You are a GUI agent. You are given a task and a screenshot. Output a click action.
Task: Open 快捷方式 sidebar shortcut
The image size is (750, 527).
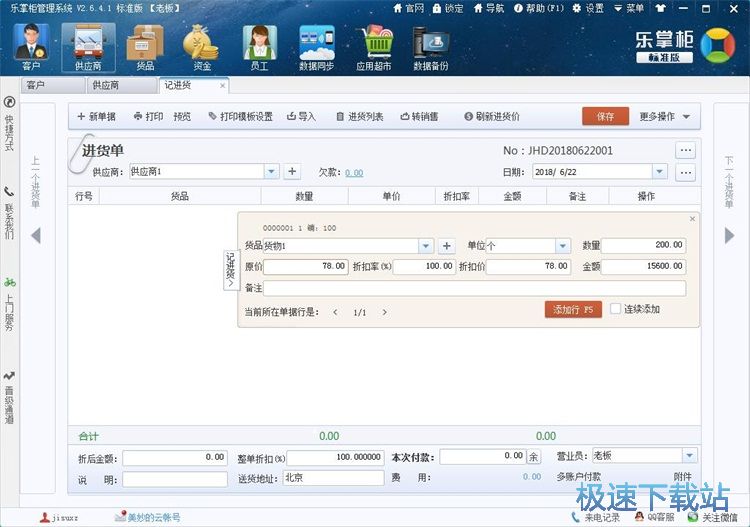[9, 123]
